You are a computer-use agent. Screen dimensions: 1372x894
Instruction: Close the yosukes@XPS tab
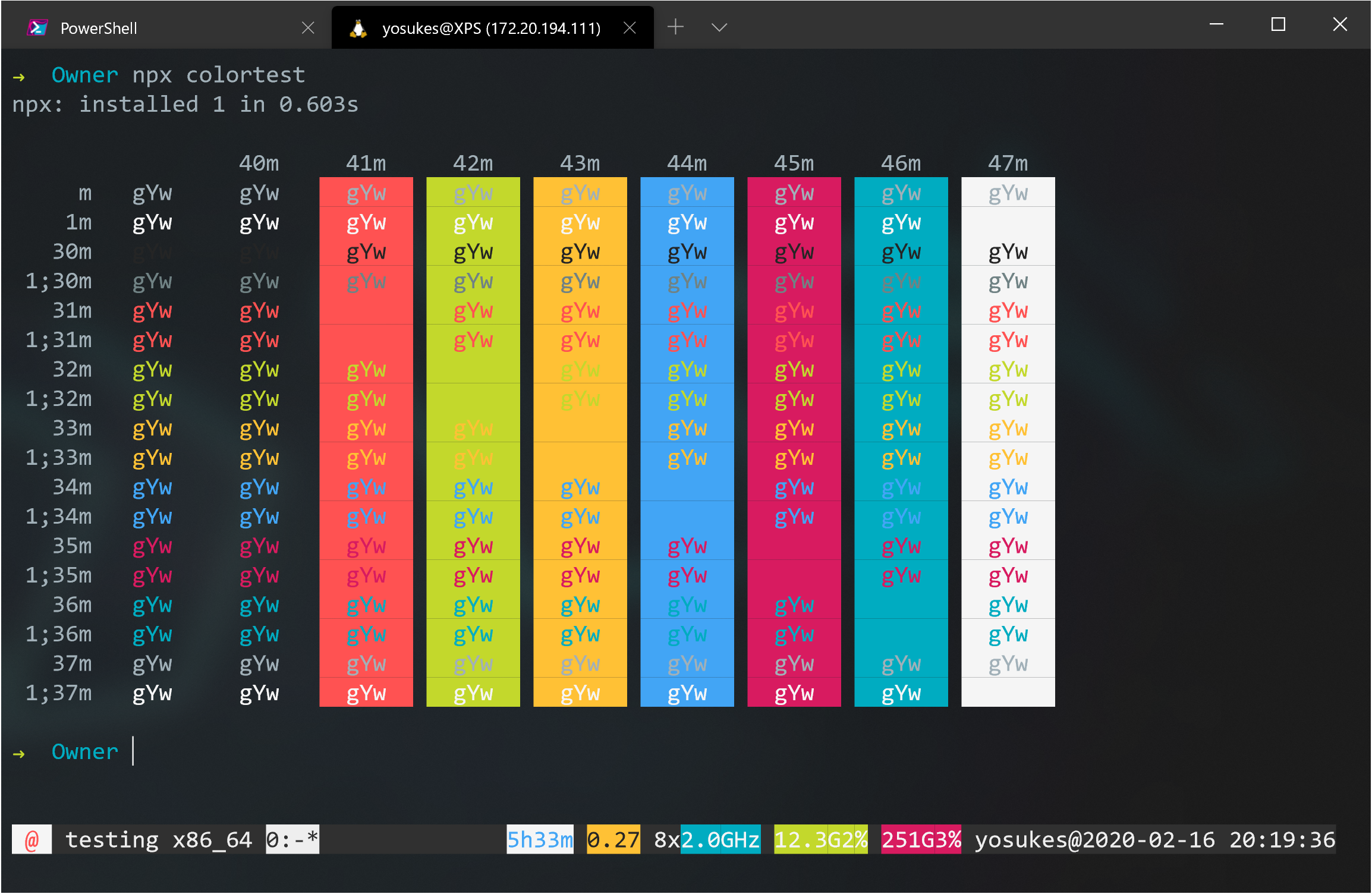click(630, 28)
